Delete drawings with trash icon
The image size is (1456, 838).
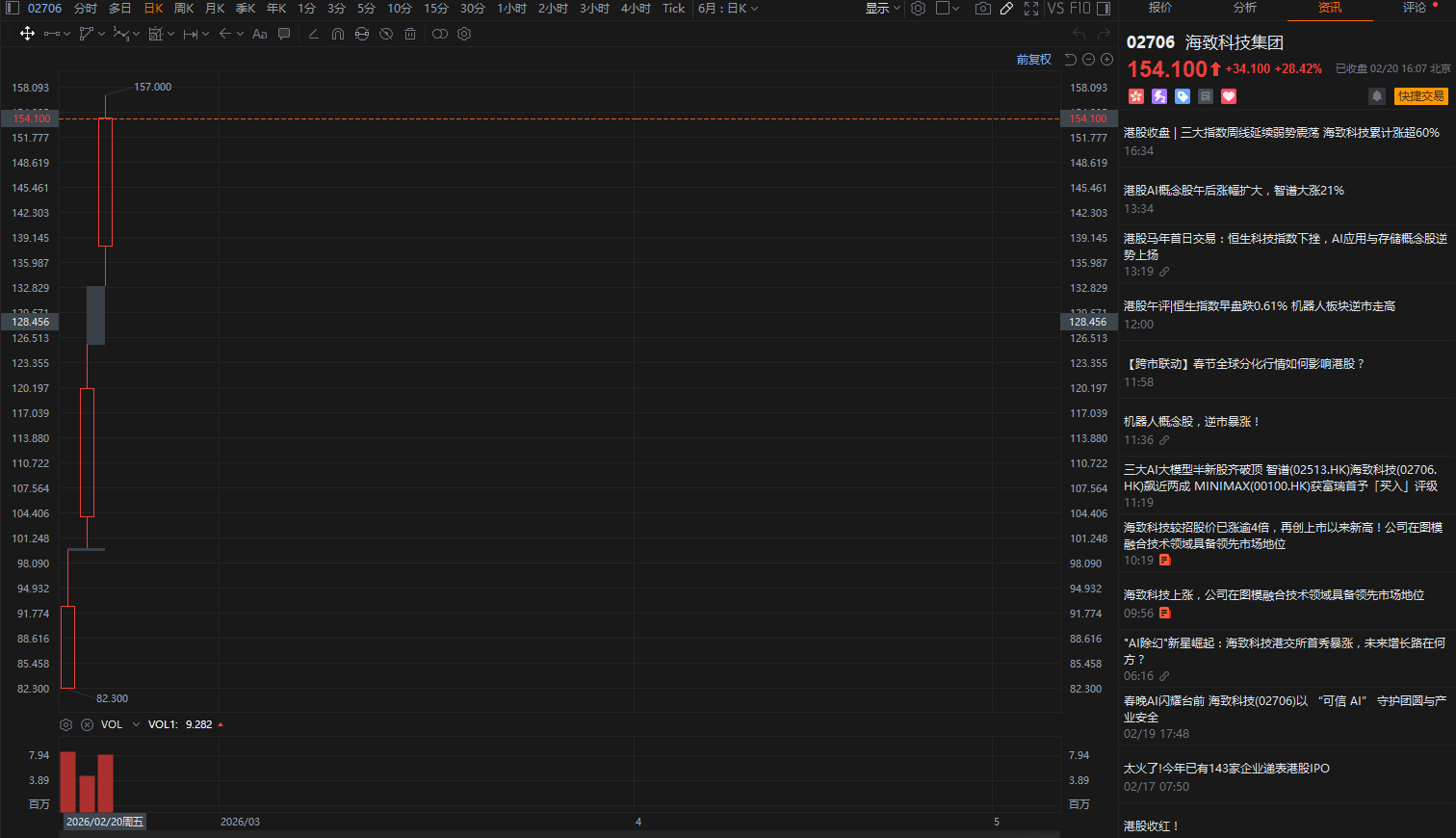click(410, 34)
